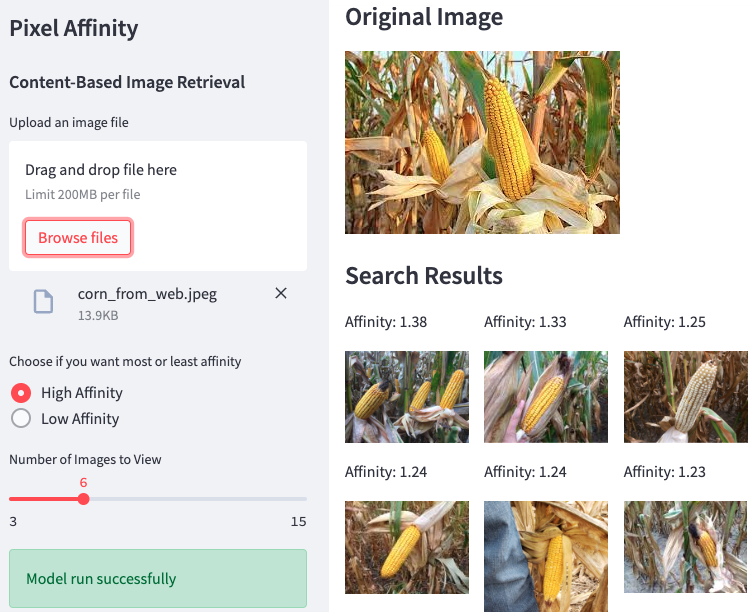Click the Model run successfully message
756x612 pixels.
158,578
